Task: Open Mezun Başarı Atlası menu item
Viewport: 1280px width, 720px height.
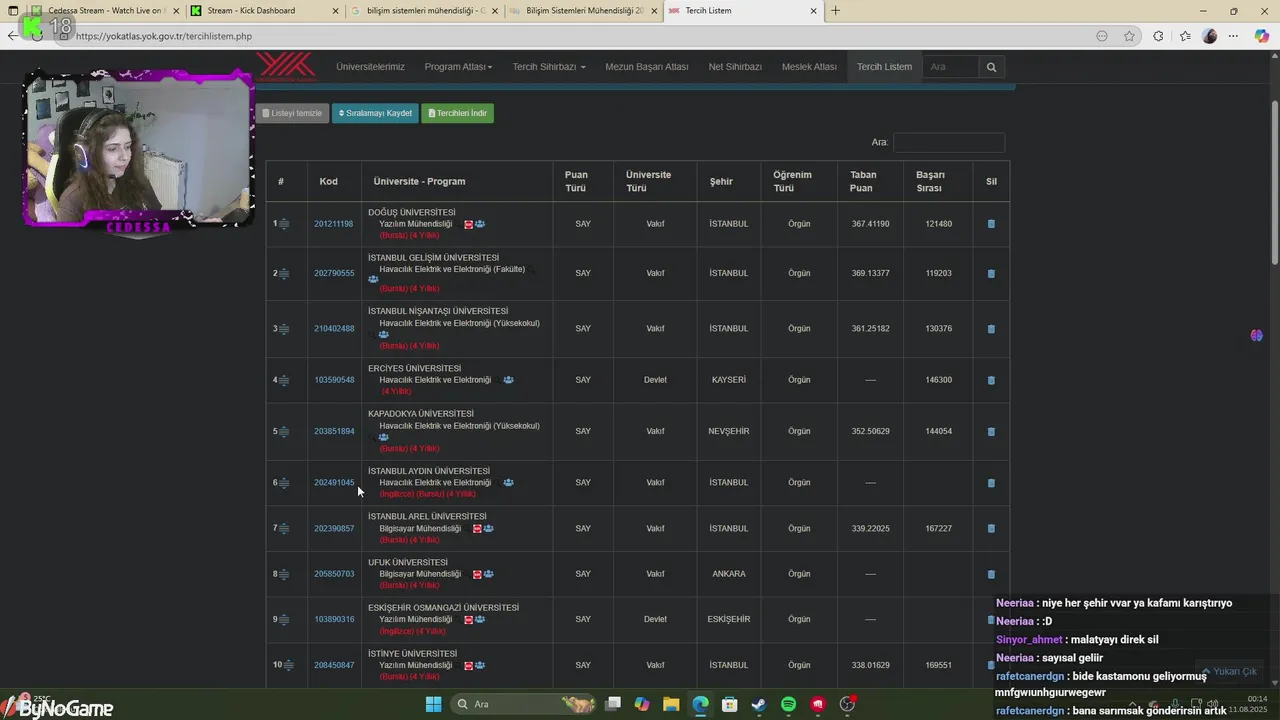Action: (647, 67)
